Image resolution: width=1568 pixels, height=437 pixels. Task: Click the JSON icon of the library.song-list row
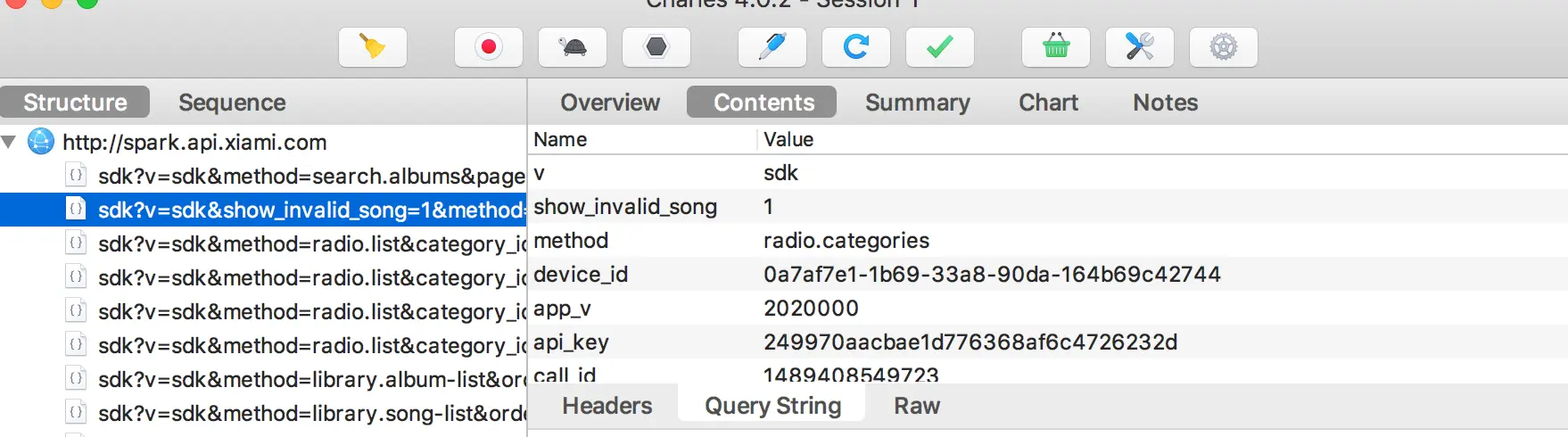point(77,412)
